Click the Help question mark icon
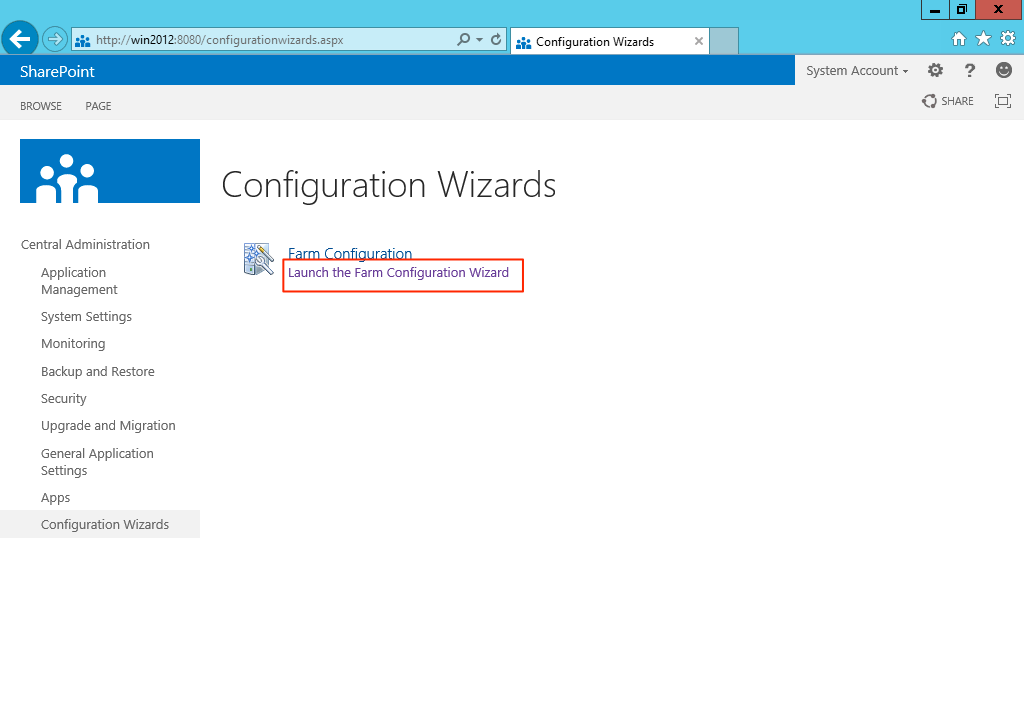The image size is (1024, 728). pos(970,71)
